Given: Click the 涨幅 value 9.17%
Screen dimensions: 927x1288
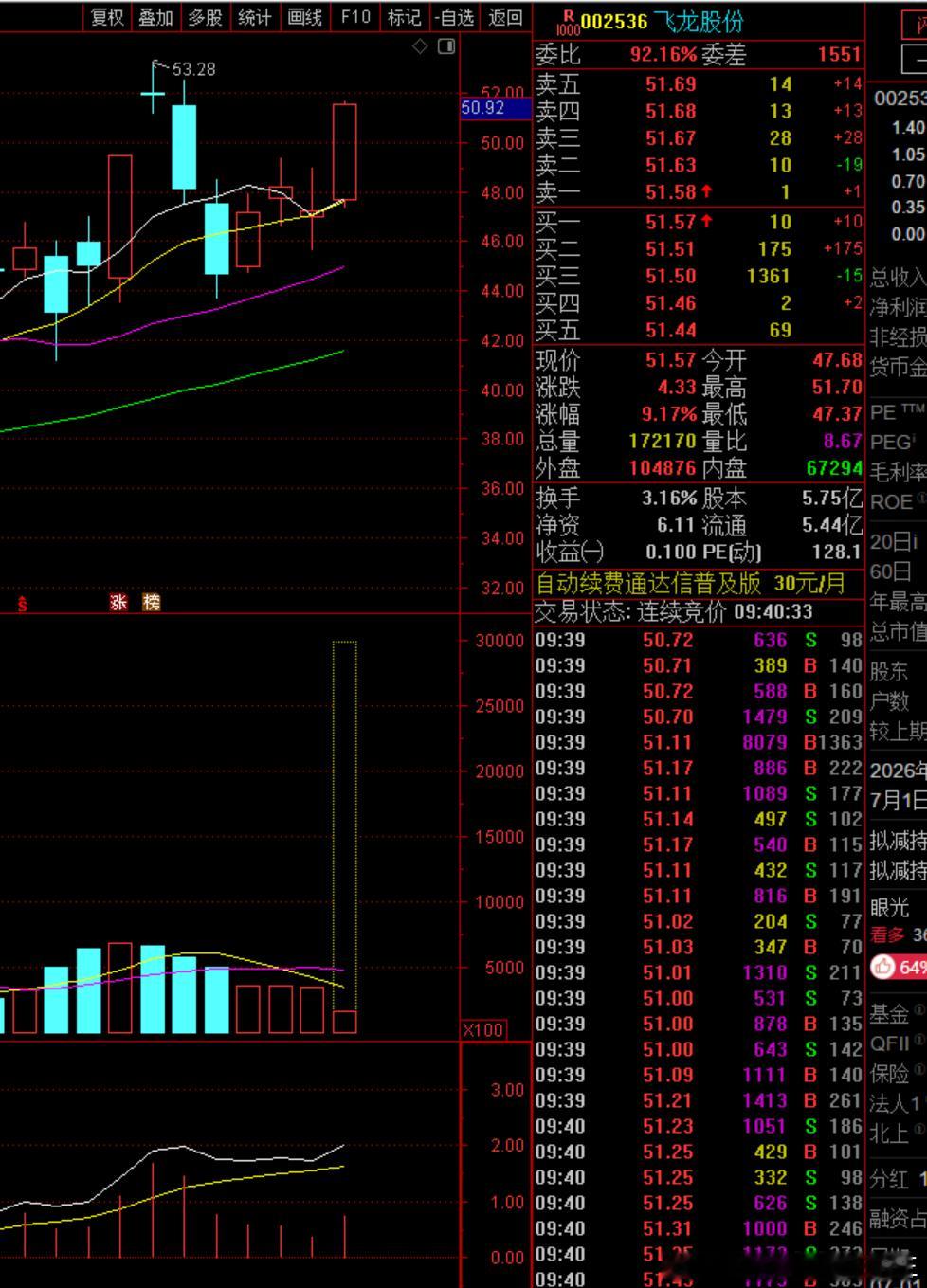Looking at the screenshot, I should tap(669, 414).
